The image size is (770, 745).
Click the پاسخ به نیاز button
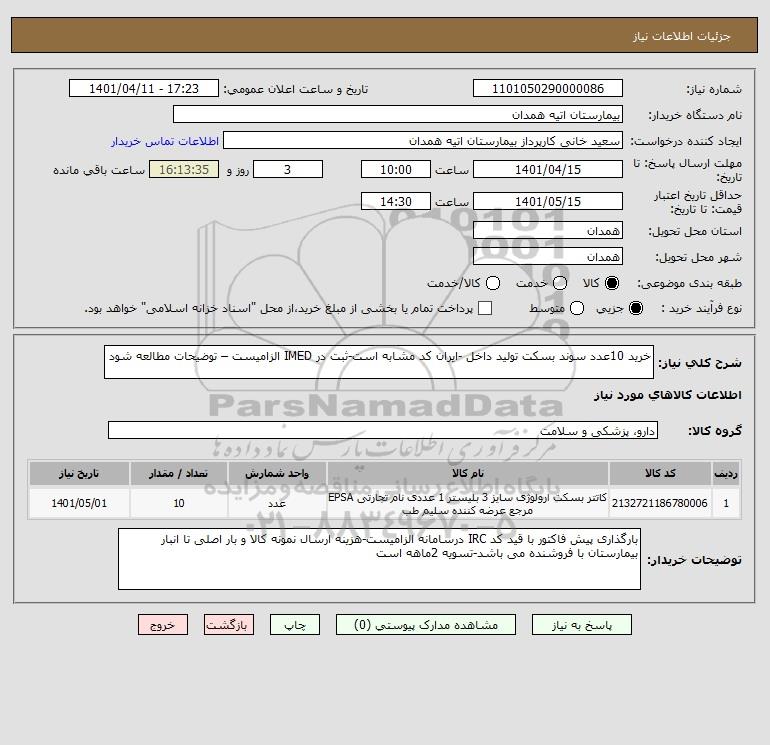tap(582, 625)
